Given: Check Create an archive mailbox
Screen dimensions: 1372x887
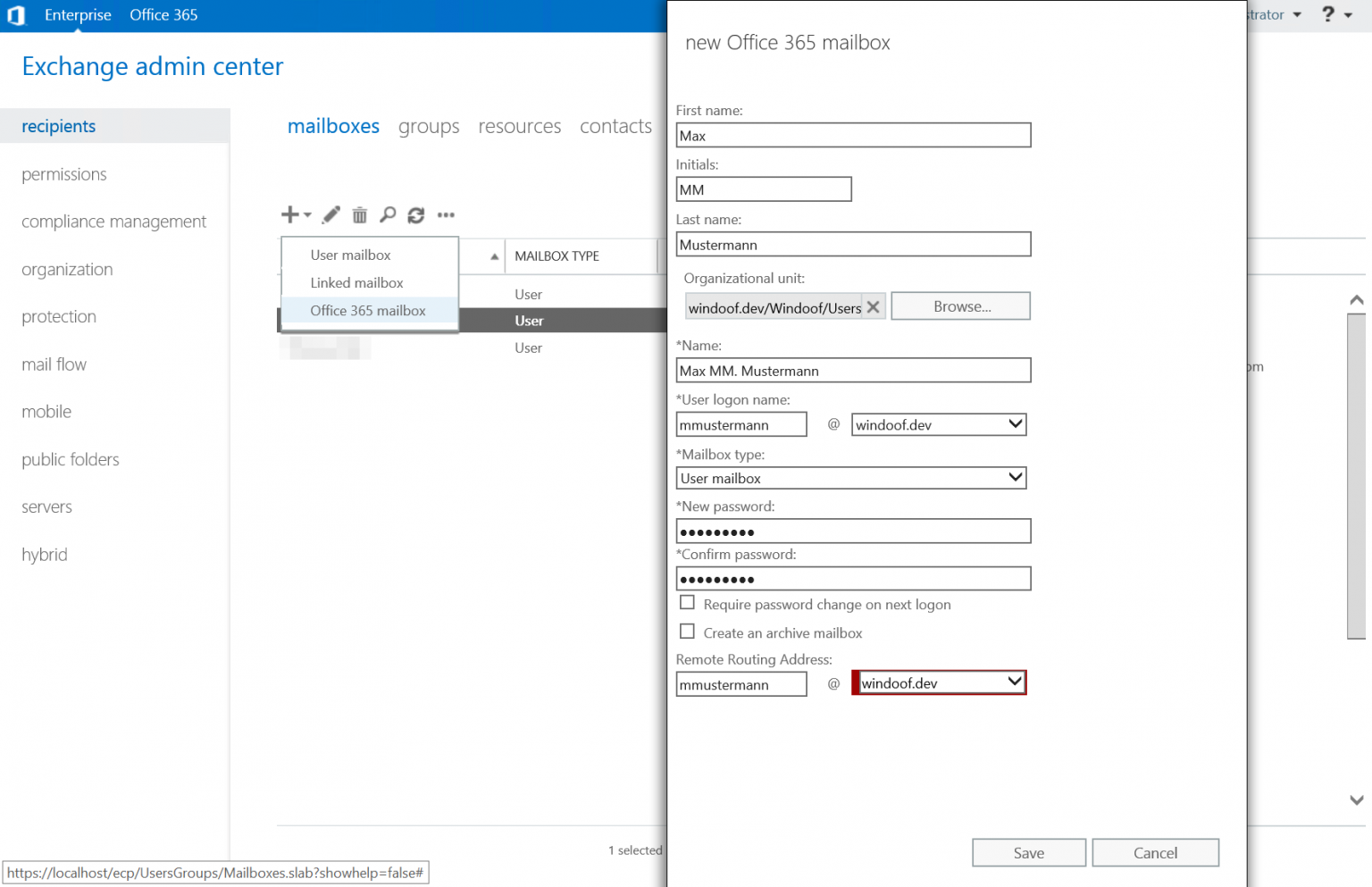Looking at the screenshot, I should coord(687,631).
